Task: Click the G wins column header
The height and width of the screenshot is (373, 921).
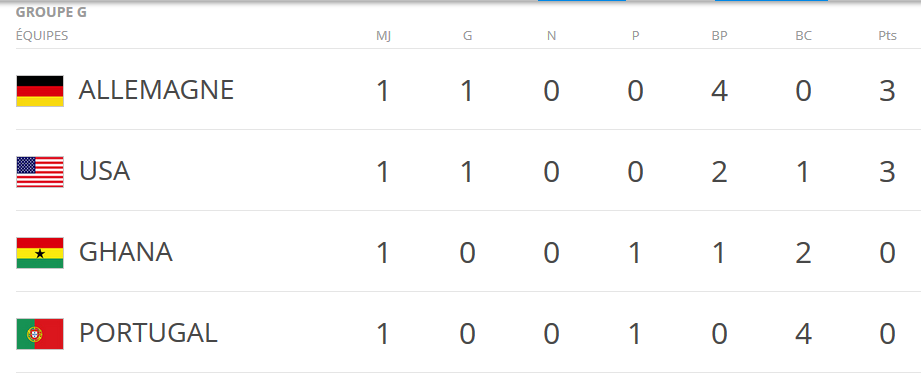Action: [468, 36]
